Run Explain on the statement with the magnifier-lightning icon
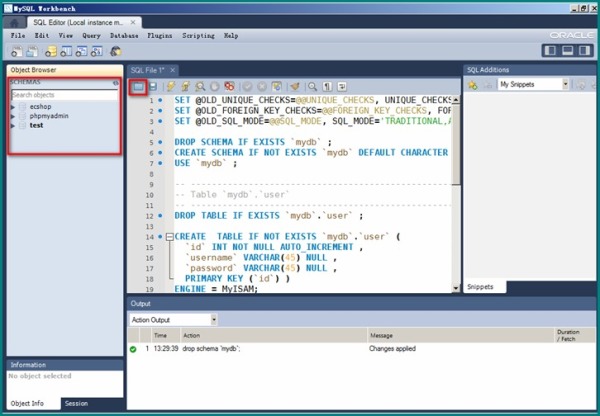The width and height of the screenshot is (600, 416). [x=200, y=87]
